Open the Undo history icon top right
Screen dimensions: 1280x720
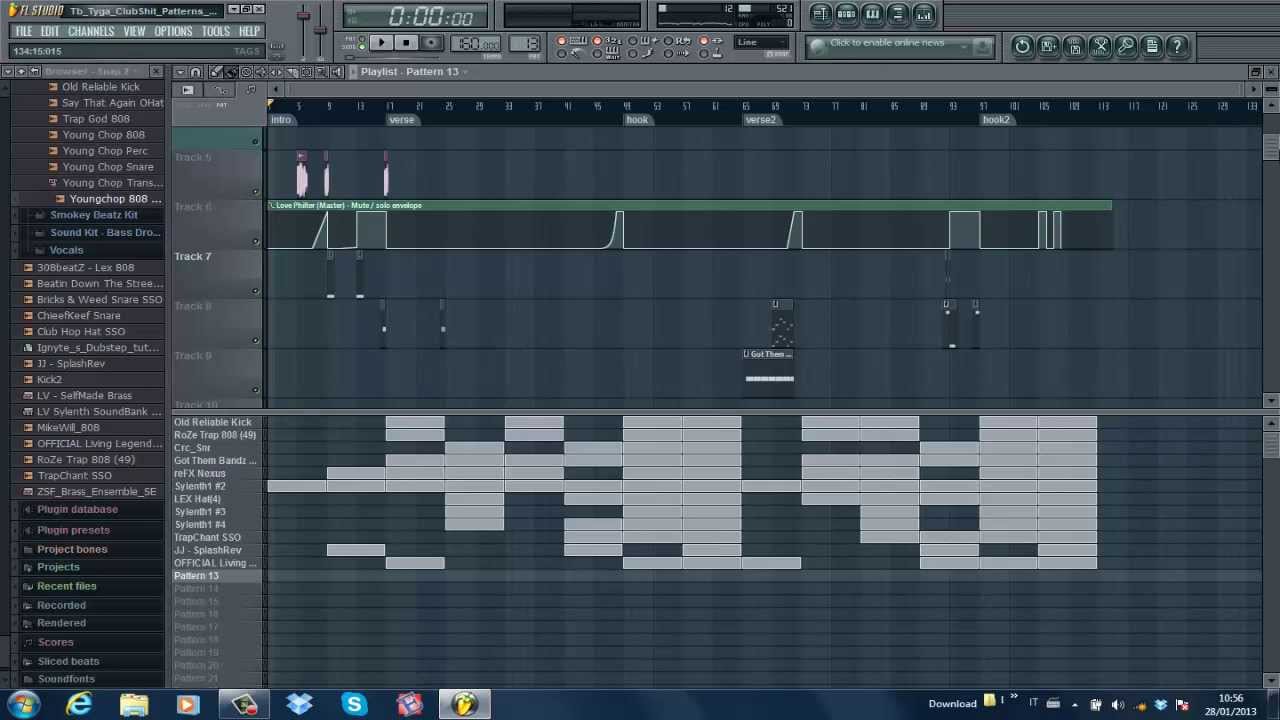[1023, 47]
